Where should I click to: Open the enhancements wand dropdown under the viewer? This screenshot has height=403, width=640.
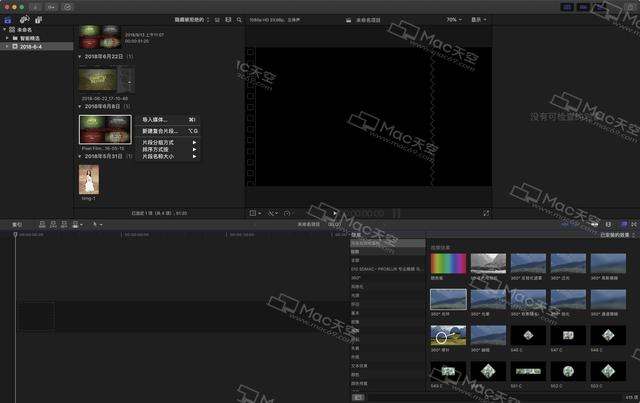point(273,213)
